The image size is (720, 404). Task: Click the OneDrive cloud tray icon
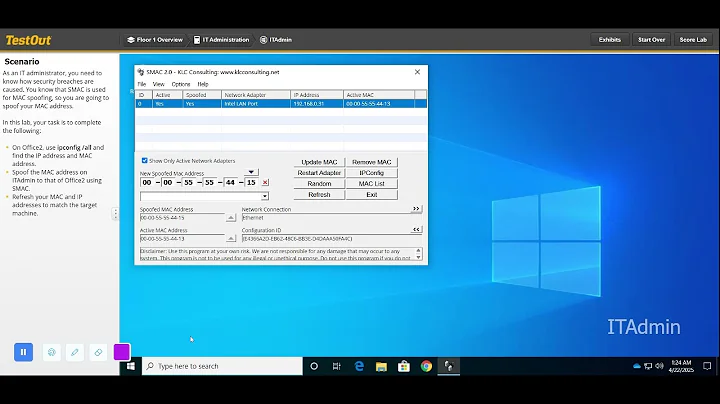click(637, 366)
